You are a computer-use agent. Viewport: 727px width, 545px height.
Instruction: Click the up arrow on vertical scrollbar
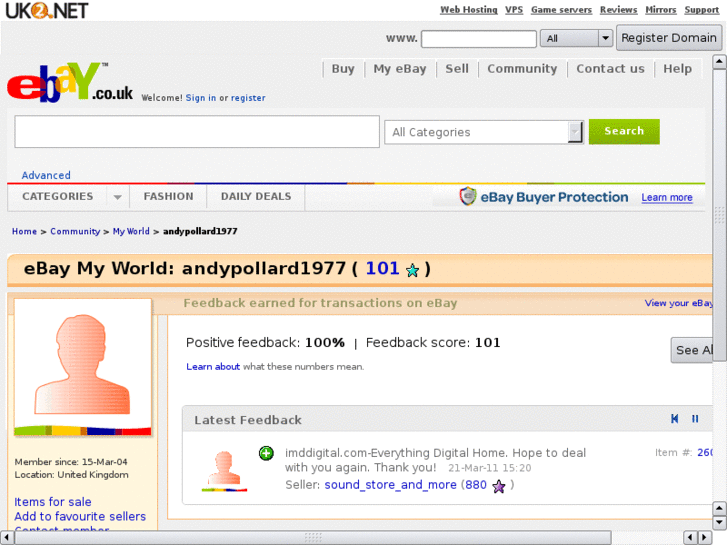(x=719, y=62)
